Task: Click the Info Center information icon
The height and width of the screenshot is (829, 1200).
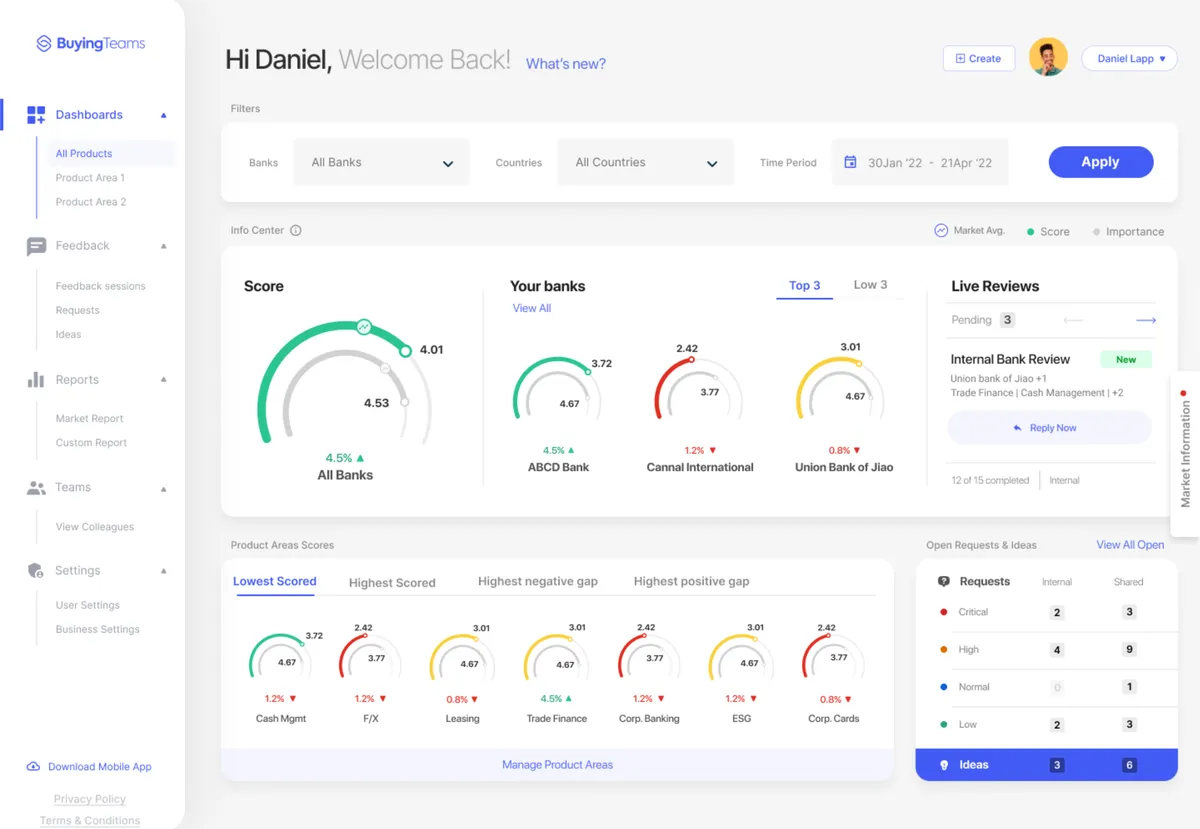Action: (x=296, y=230)
